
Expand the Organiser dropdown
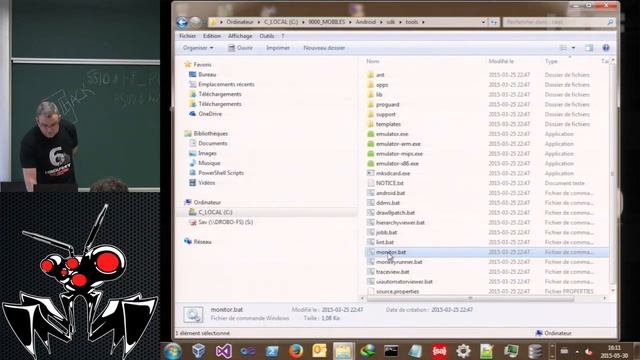coord(198,48)
